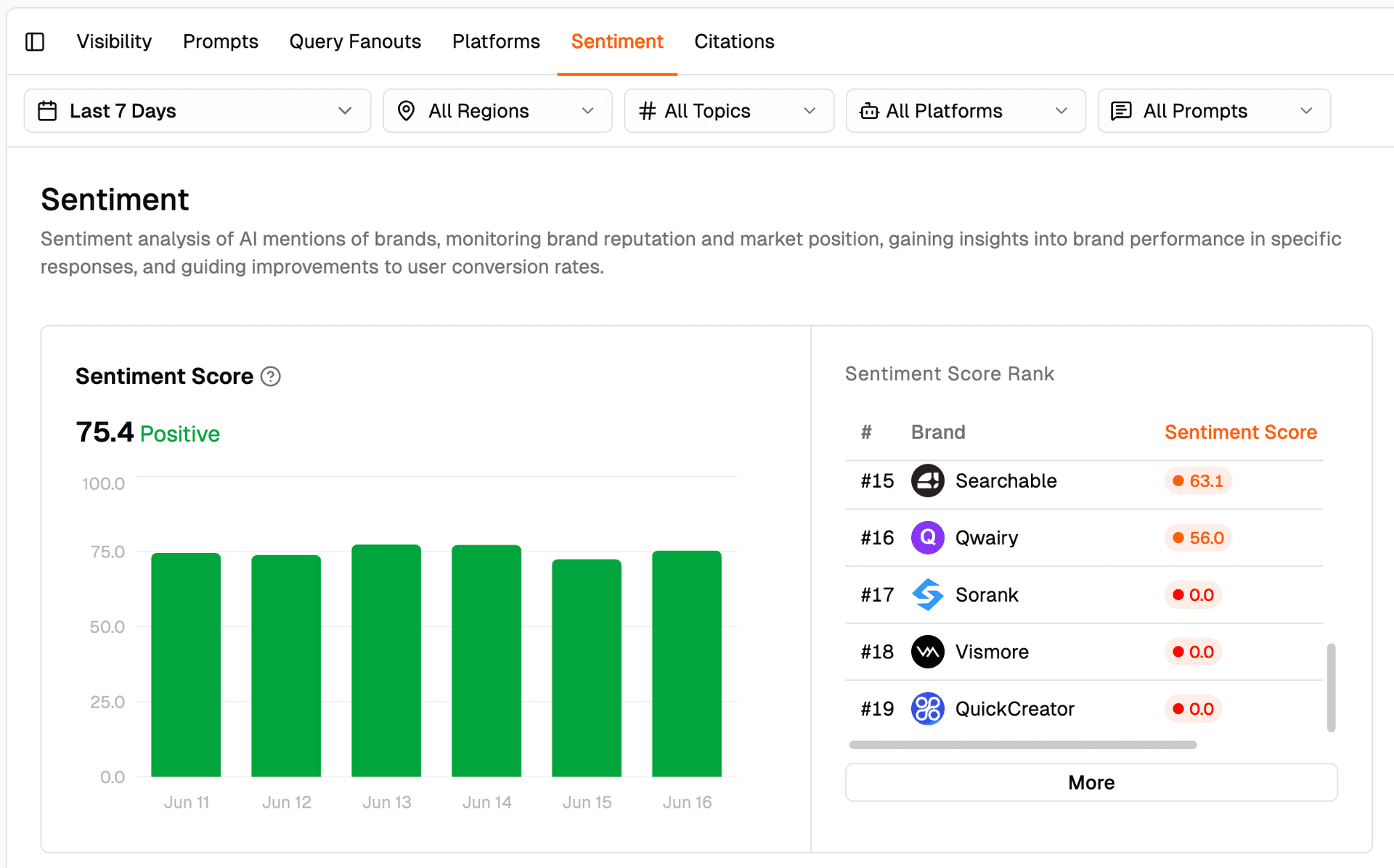This screenshot has width=1394, height=868.
Task: Open the All Topics dropdown
Action: (729, 111)
